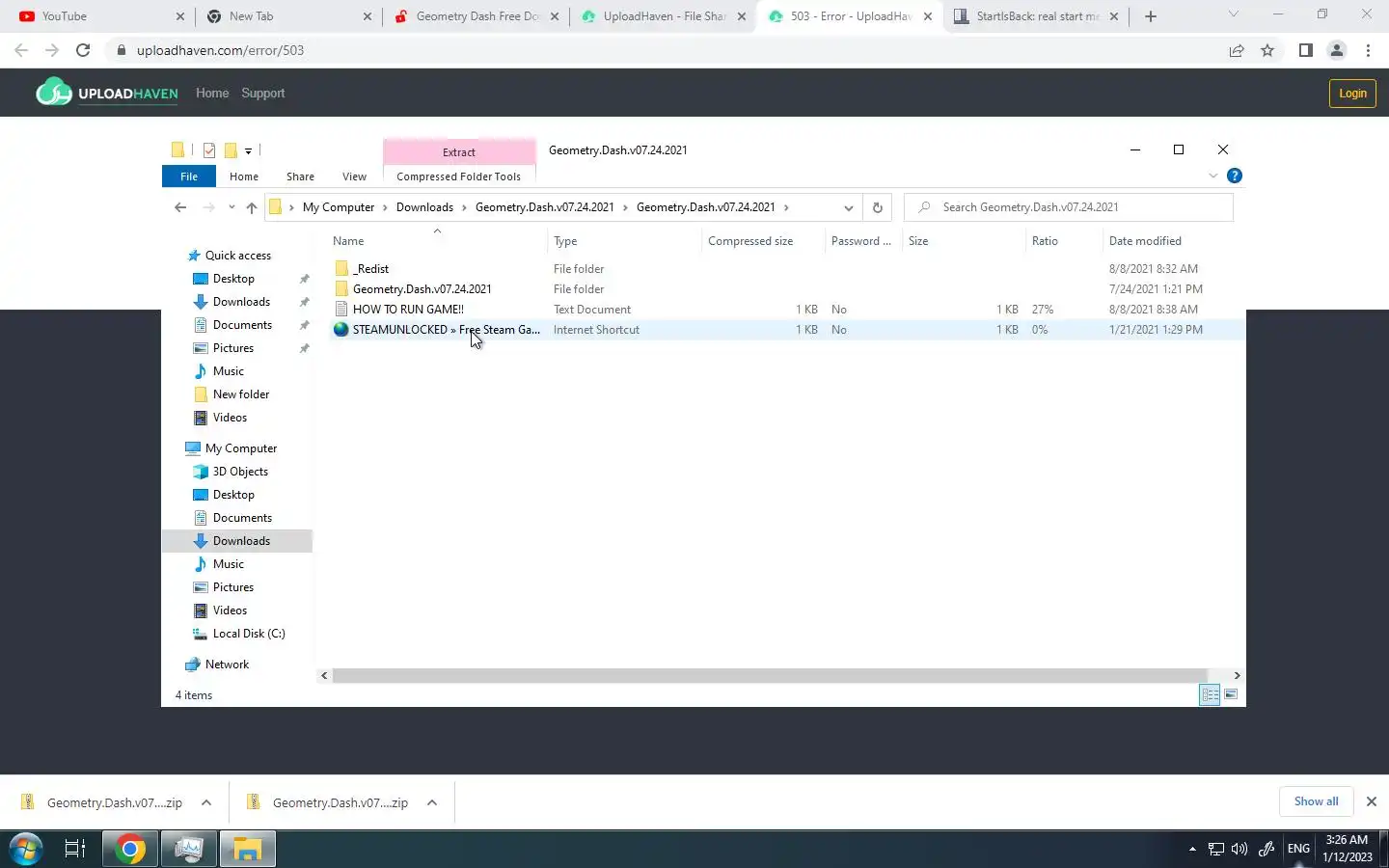The height and width of the screenshot is (868, 1389).
Task: Open Geometry.Dash.v07.24.2021 folder icon in file list
Action: pos(341,289)
